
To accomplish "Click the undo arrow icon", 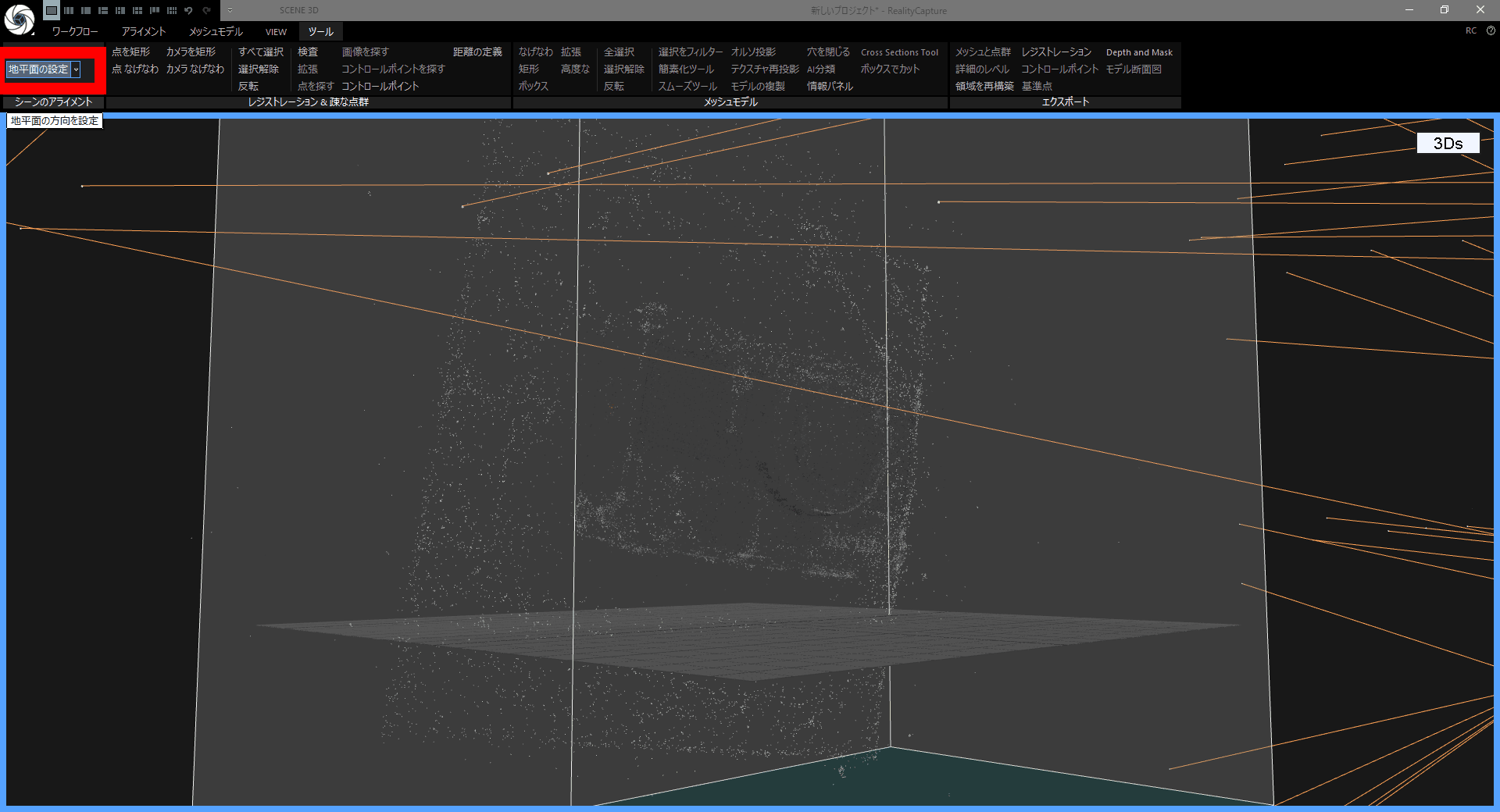I will click(188, 10).
